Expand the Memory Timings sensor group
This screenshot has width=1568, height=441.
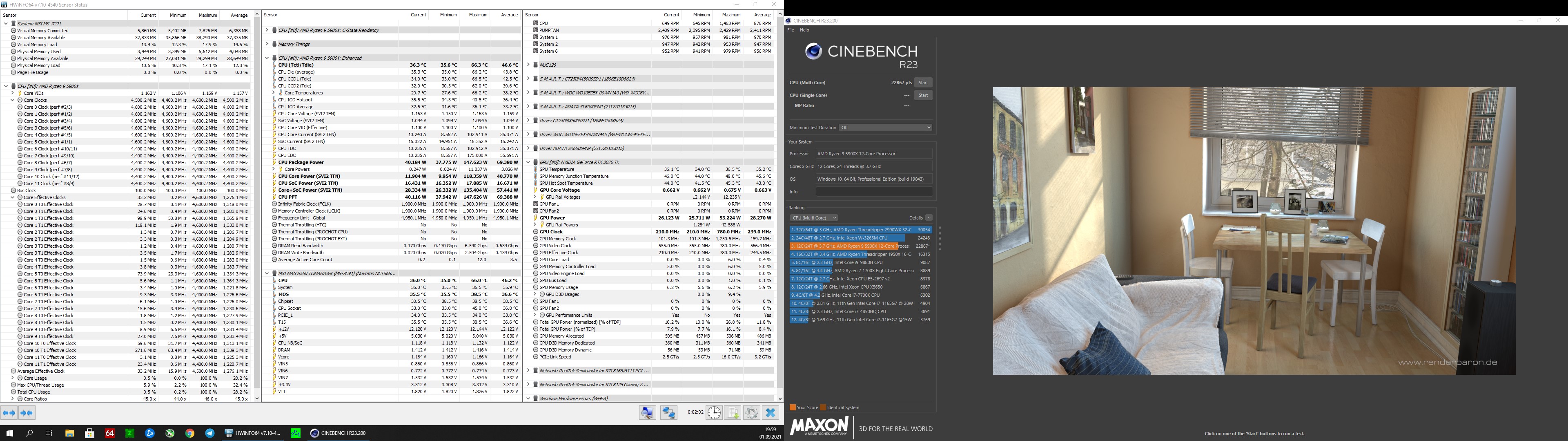(x=267, y=44)
